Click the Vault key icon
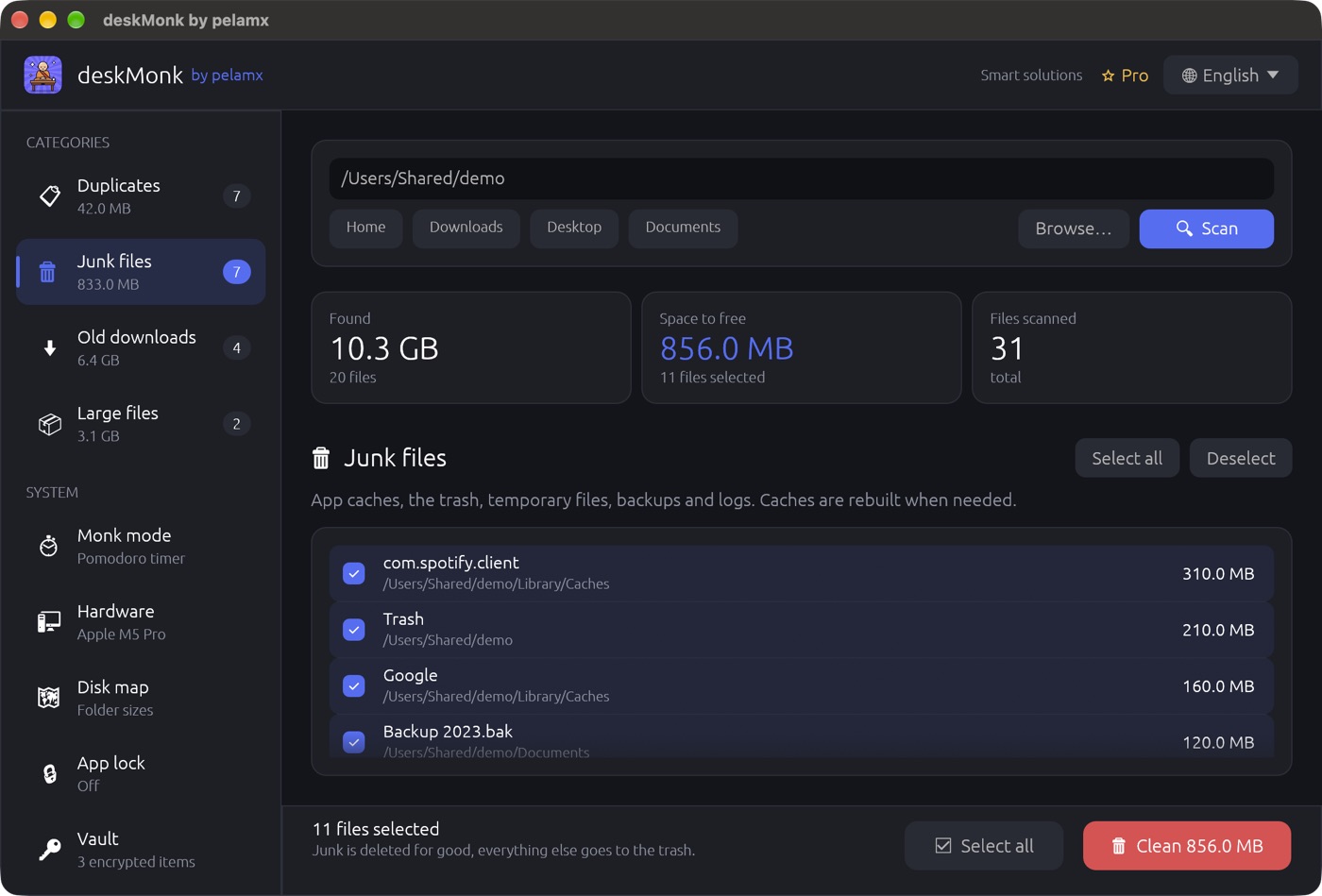The image size is (1322, 896). 49,849
